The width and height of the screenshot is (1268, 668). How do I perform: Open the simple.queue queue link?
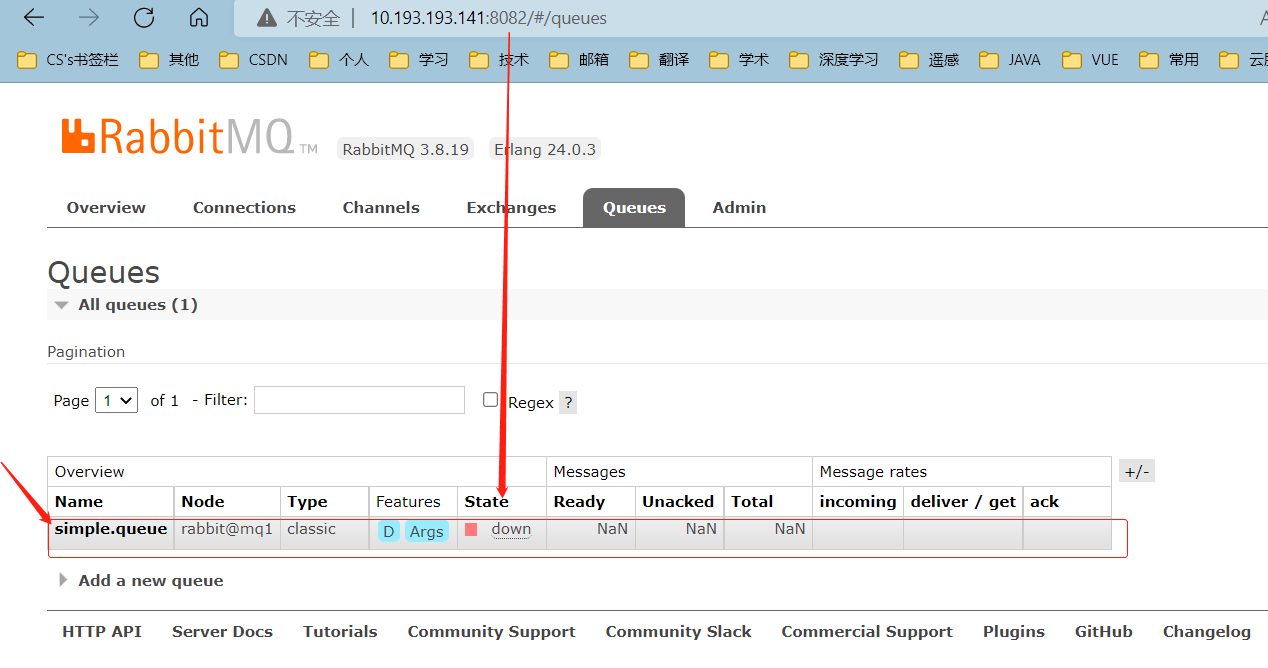(x=111, y=529)
